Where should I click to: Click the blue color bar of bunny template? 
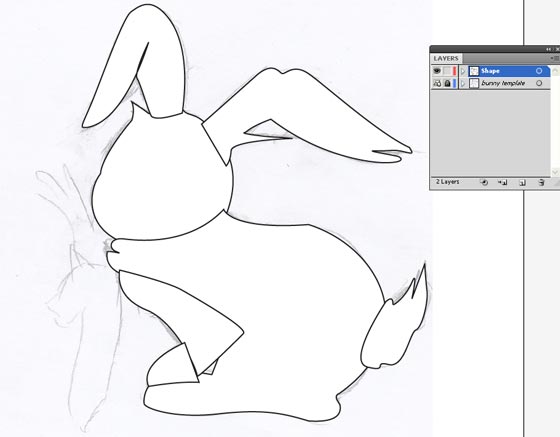point(455,83)
